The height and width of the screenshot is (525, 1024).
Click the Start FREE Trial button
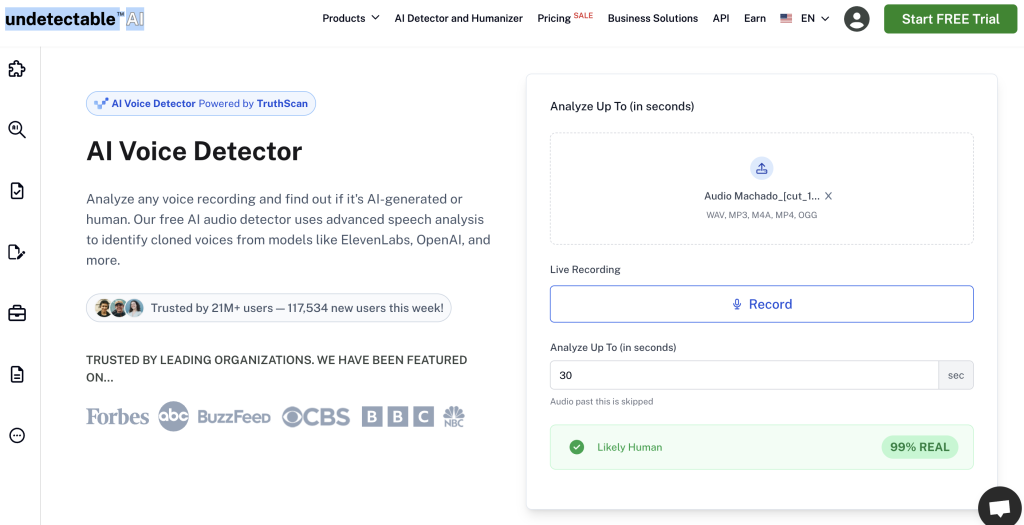(x=950, y=19)
